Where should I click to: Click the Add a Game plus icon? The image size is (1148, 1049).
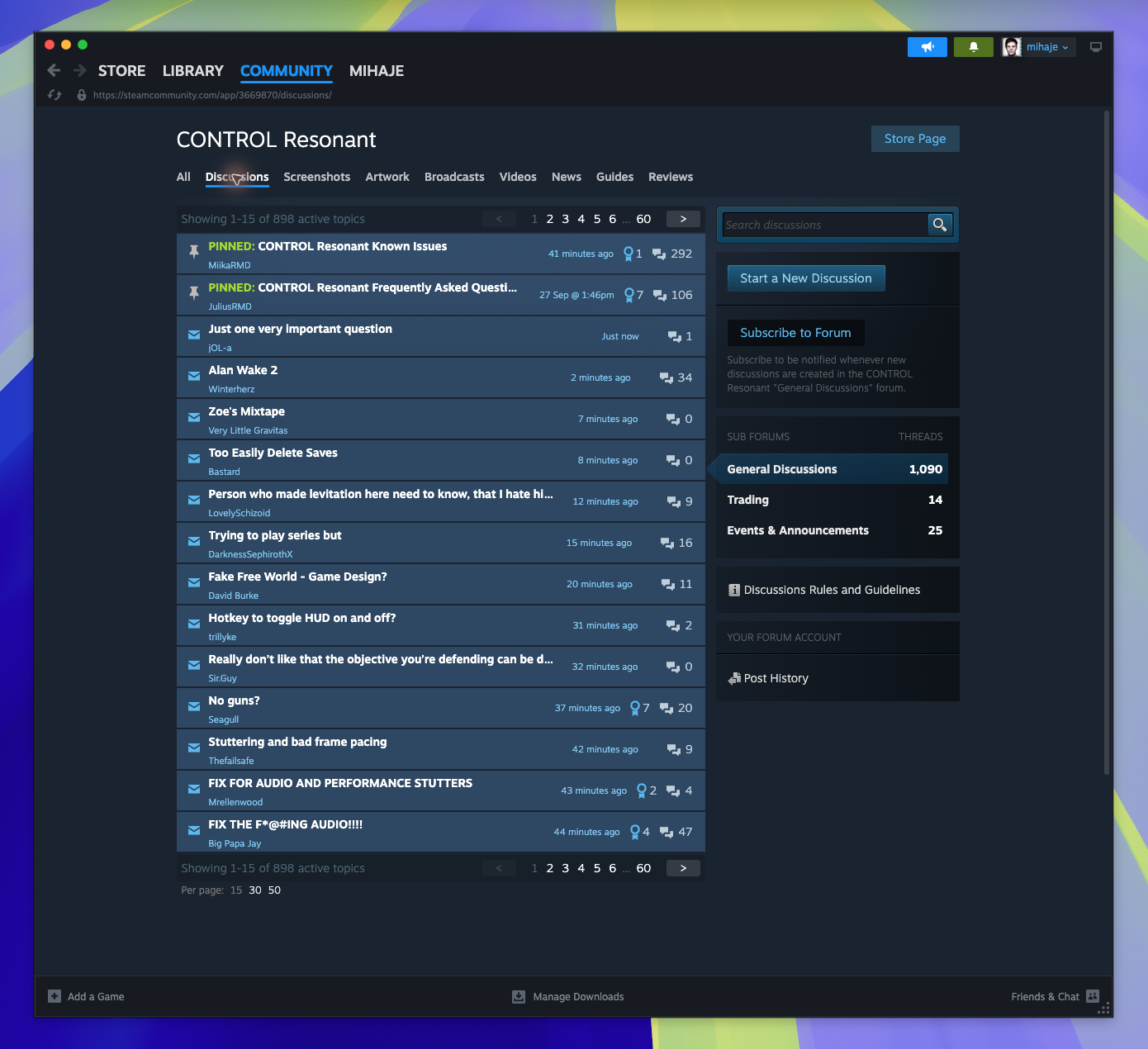[55, 996]
